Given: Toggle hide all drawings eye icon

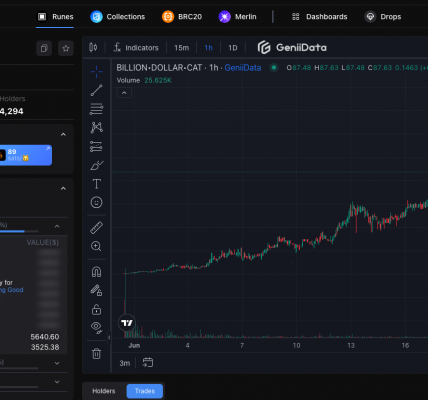Looking at the screenshot, I should [97, 328].
